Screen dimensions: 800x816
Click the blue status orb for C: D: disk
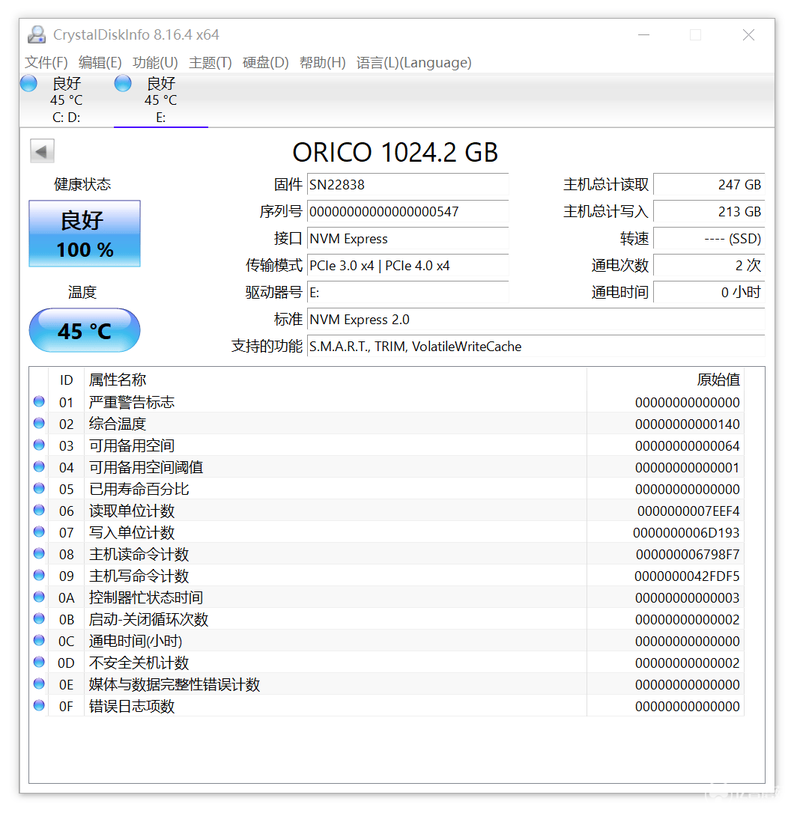click(x=29, y=83)
